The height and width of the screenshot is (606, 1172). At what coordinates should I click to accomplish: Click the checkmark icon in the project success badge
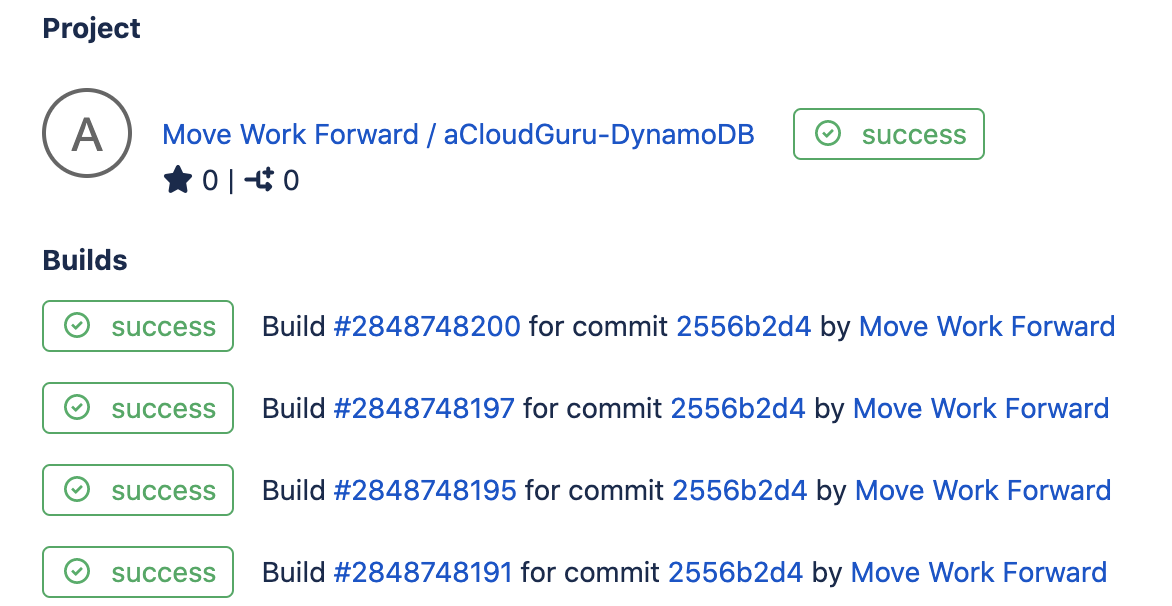point(827,133)
